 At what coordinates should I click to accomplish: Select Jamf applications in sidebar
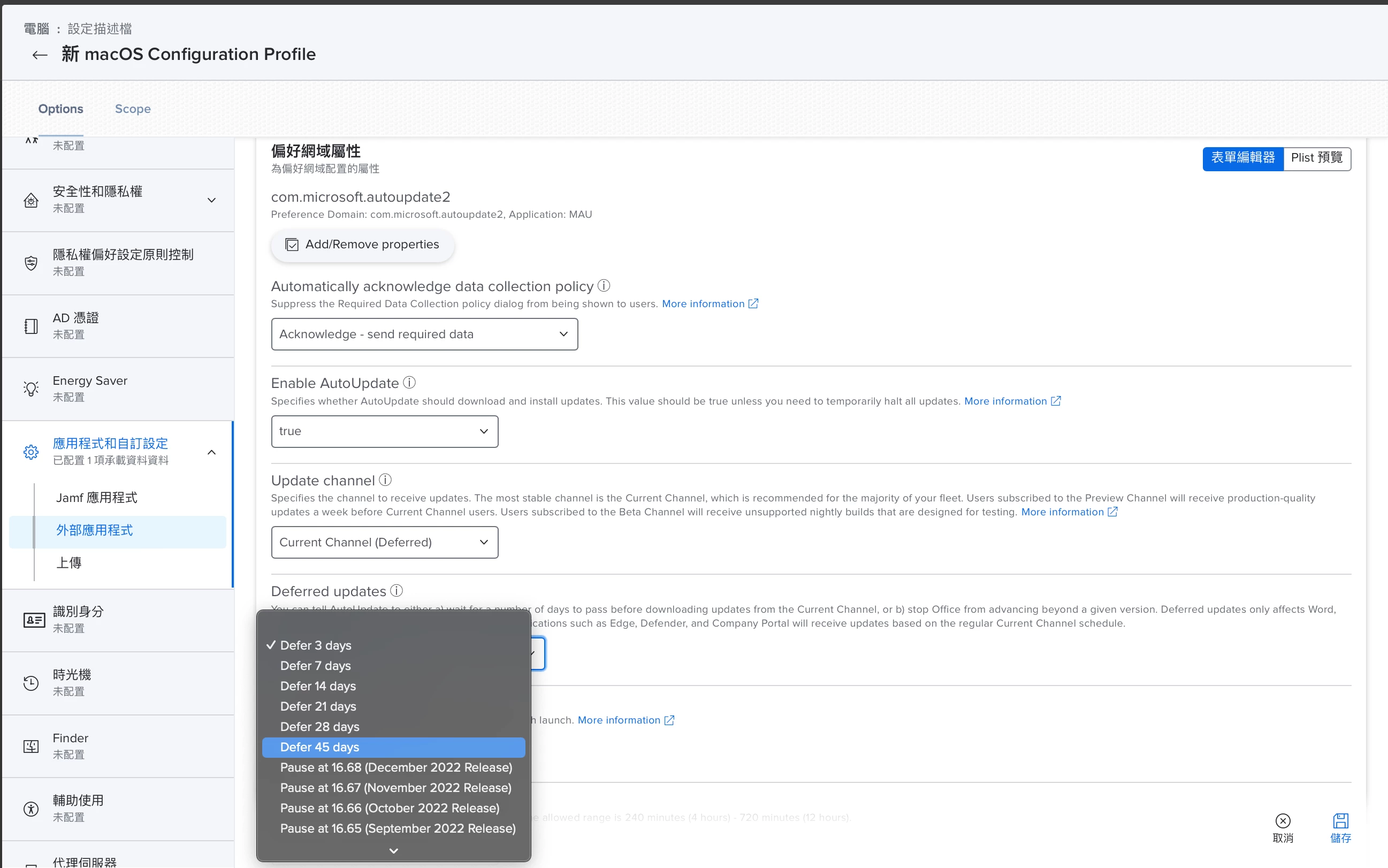click(96, 497)
